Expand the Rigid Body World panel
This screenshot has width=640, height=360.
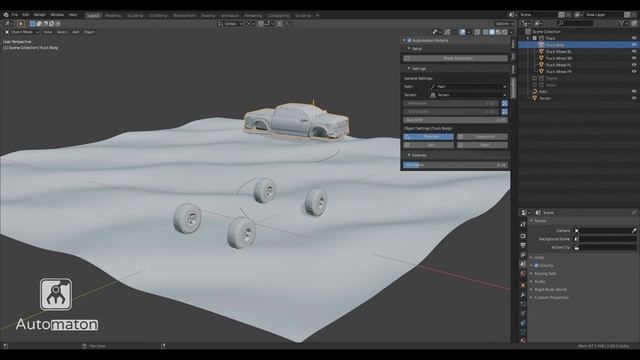click(x=550, y=289)
